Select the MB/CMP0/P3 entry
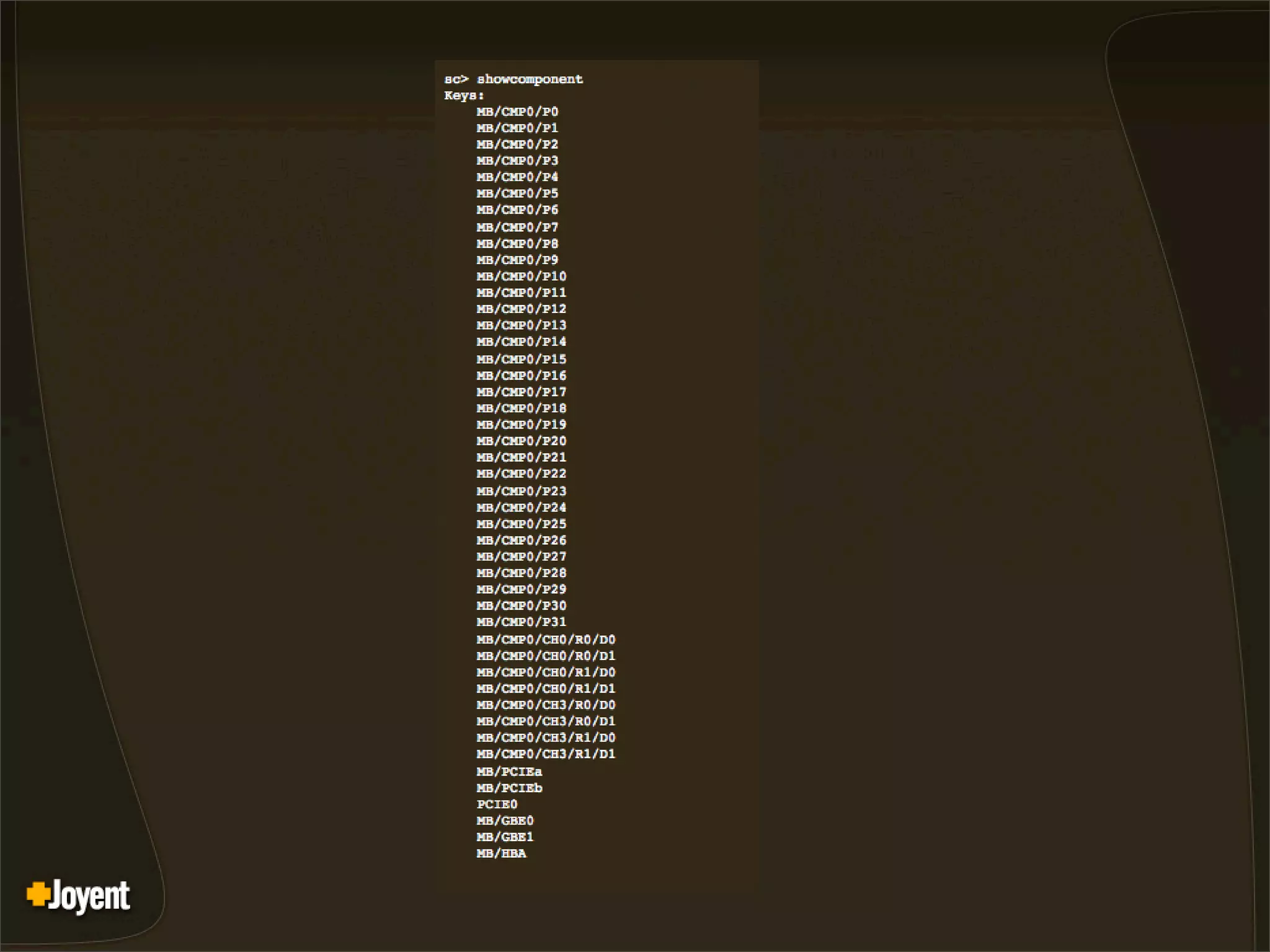Screen dimensions: 1270x952 pos(517,161)
